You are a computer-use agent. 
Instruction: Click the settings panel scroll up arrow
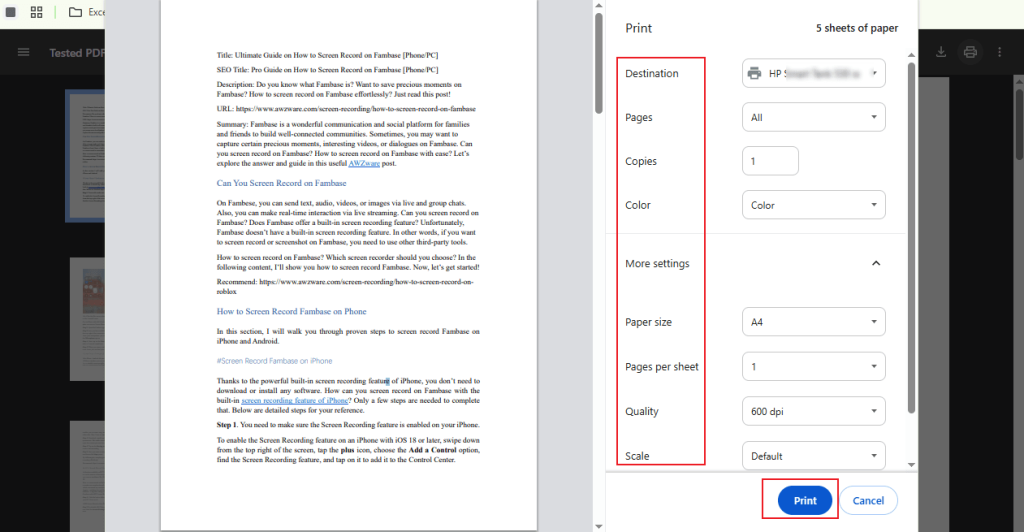coord(912,55)
